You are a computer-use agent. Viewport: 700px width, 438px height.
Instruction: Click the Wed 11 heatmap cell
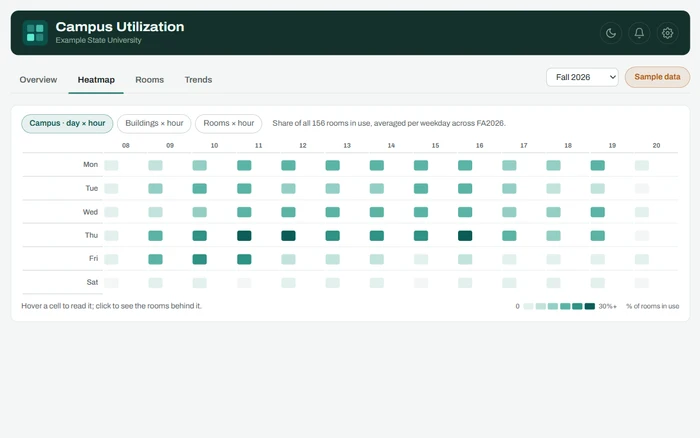pyautogui.click(x=244, y=212)
